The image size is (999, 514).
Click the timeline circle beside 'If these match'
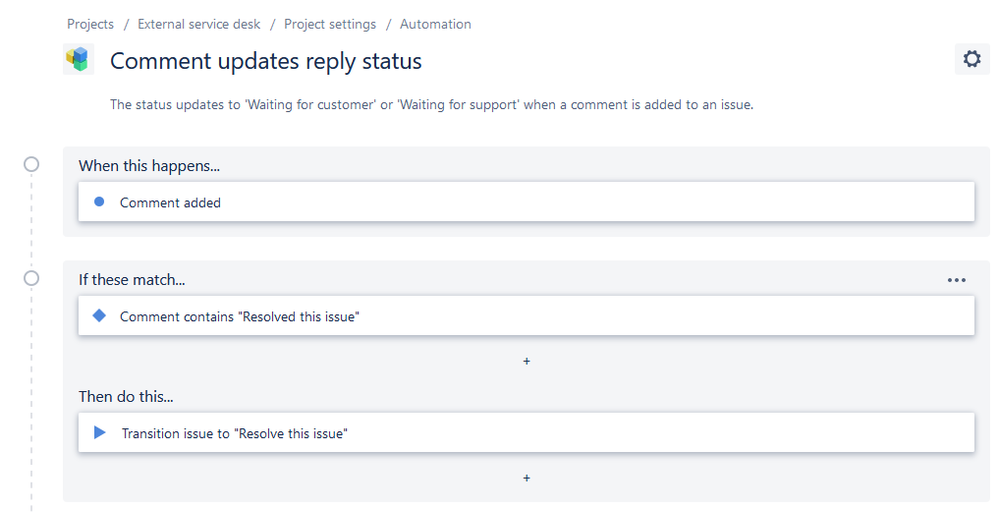tap(32, 278)
